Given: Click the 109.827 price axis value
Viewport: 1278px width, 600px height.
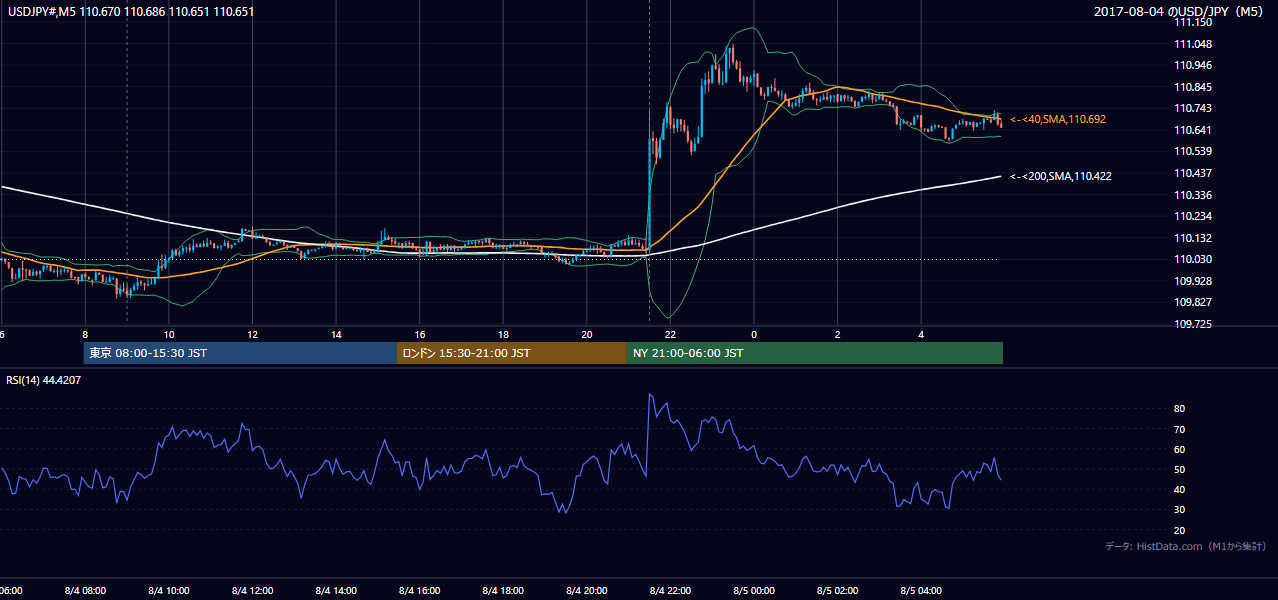Looking at the screenshot, I should tap(1193, 302).
